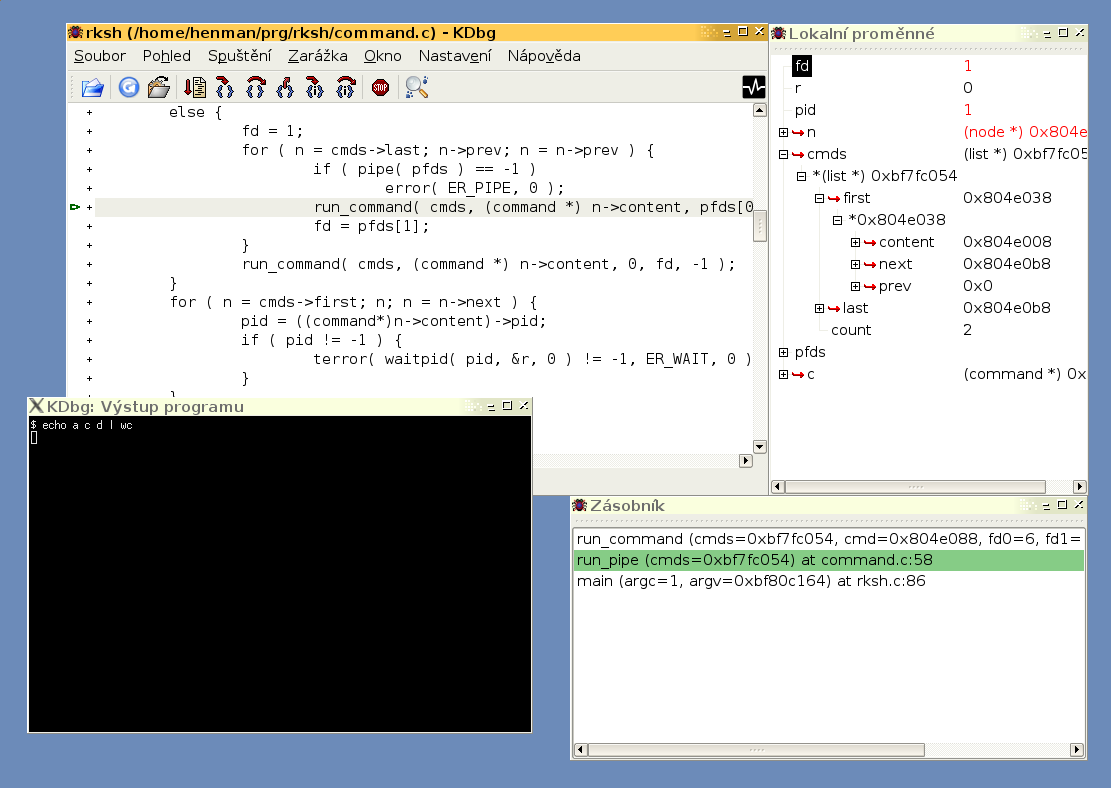
Task: Step into the function
Action: [225, 87]
